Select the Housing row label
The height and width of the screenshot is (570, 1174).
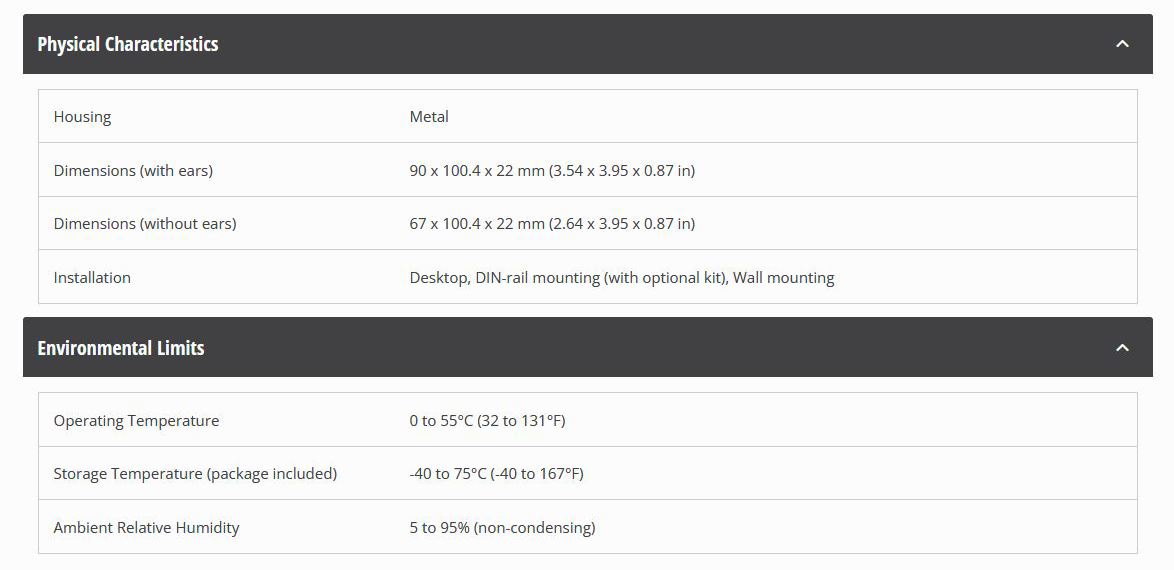pyautogui.click(x=82, y=117)
